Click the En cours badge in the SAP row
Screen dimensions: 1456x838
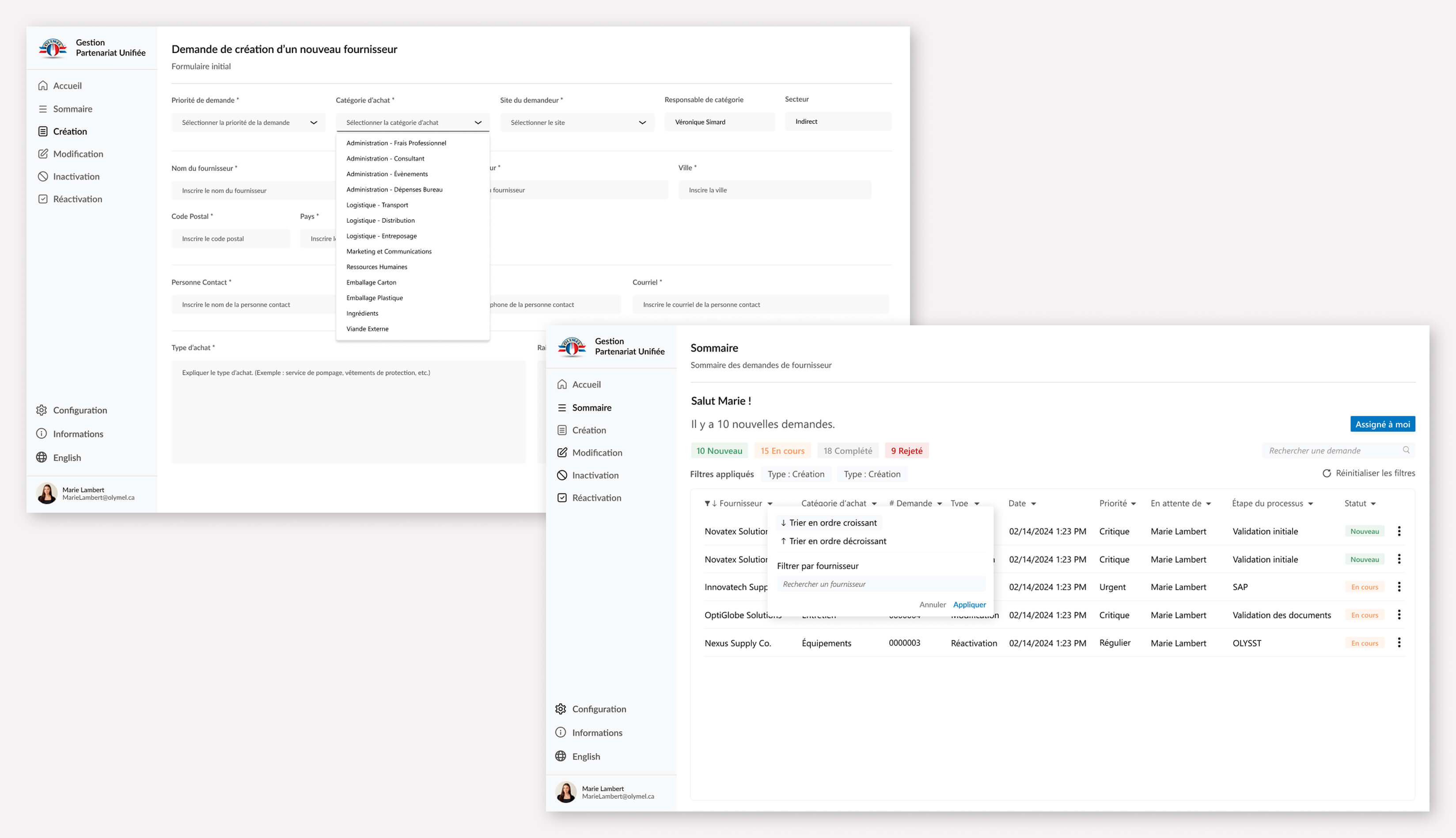click(1365, 587)
